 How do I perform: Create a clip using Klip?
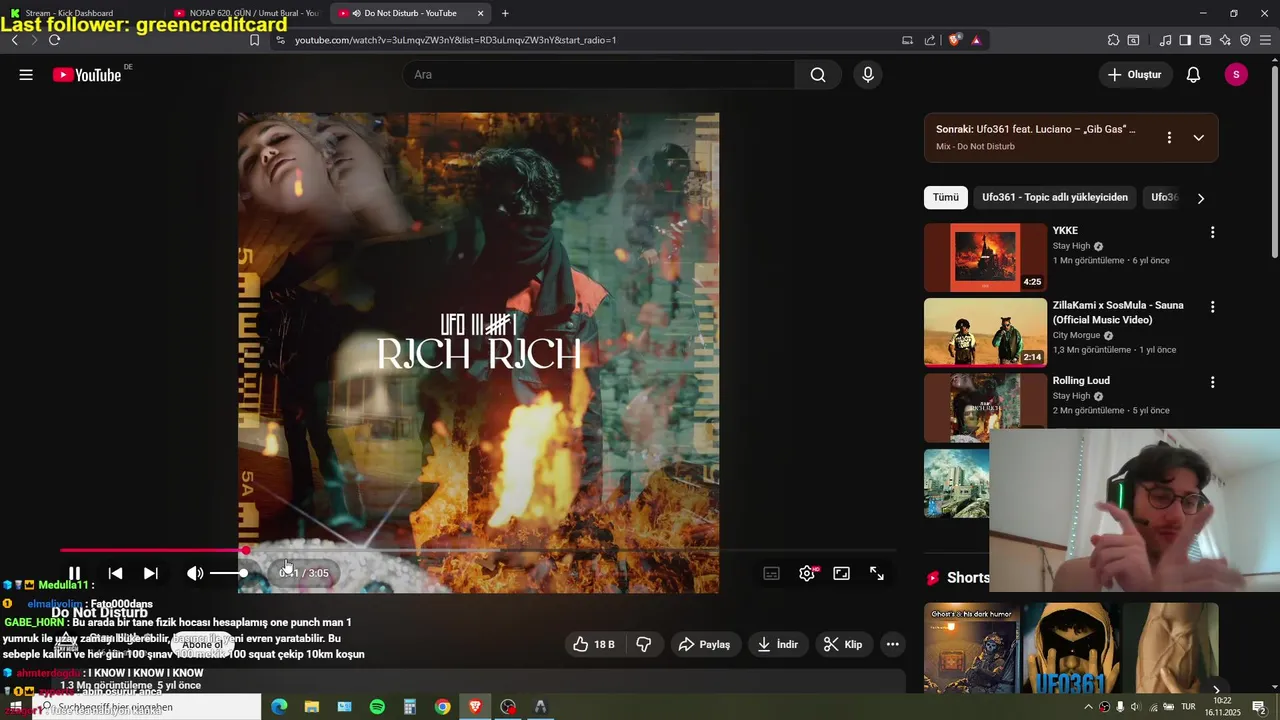point(842,644)
